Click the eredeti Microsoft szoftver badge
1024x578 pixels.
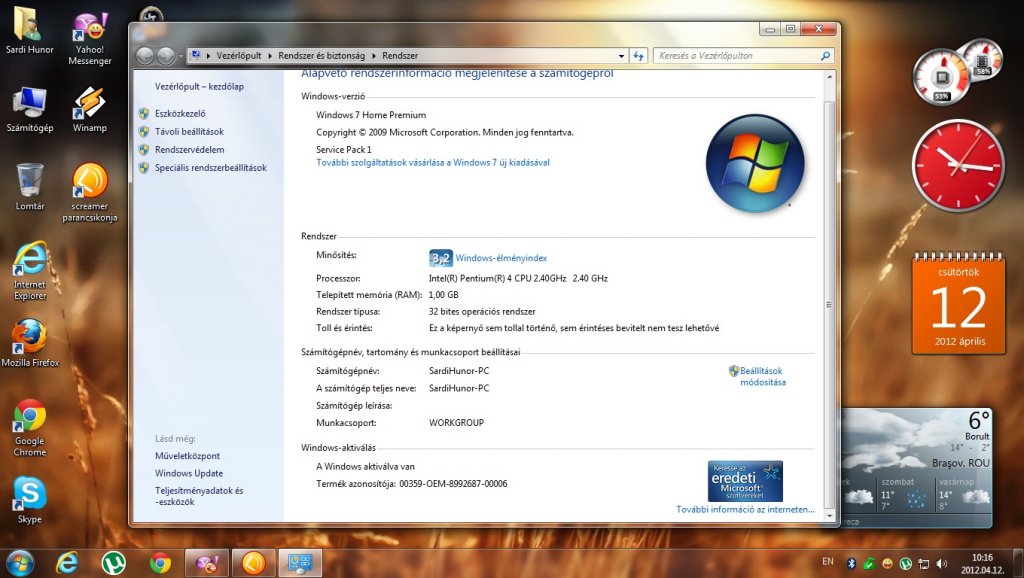point(745,481)
